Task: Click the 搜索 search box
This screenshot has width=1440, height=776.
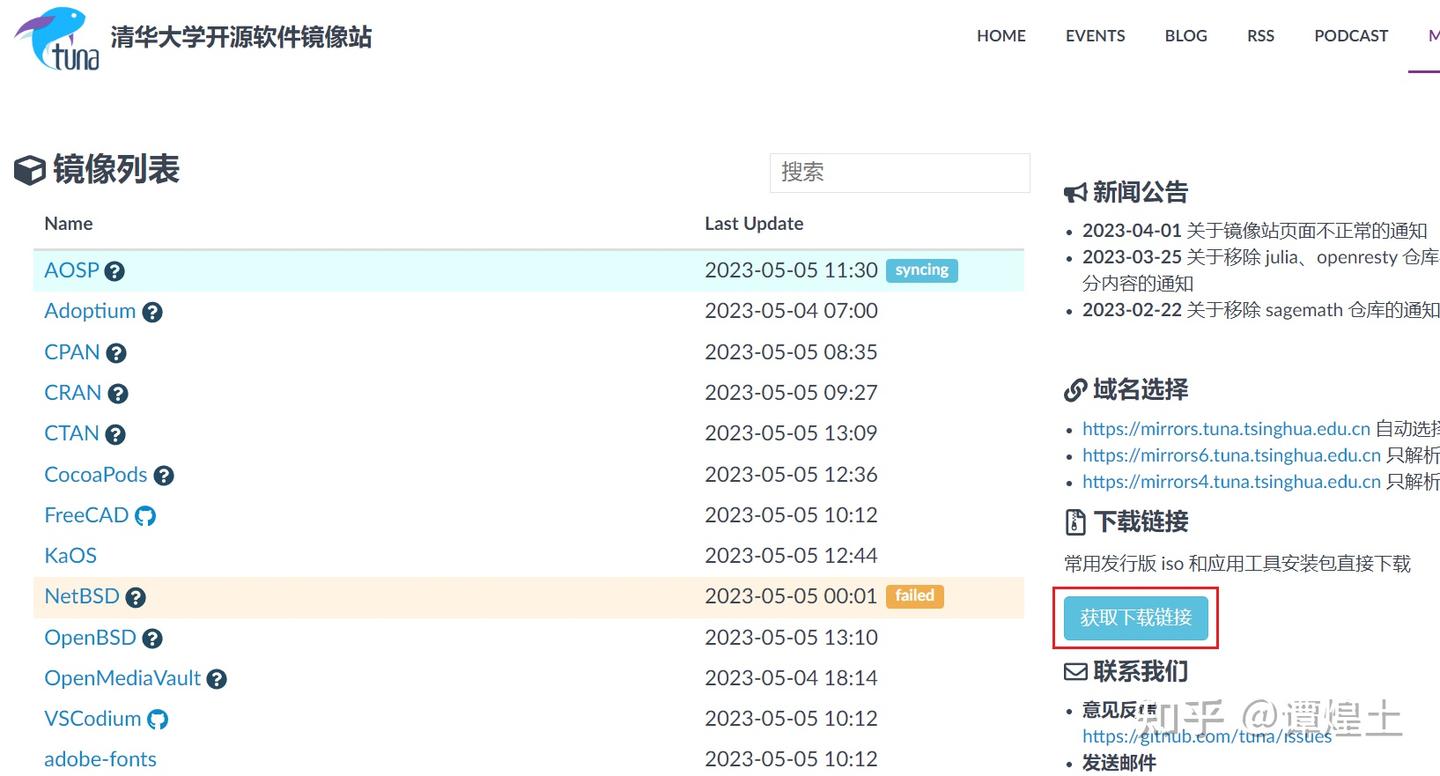Action: pyautogui.click(x=900, y=172)
